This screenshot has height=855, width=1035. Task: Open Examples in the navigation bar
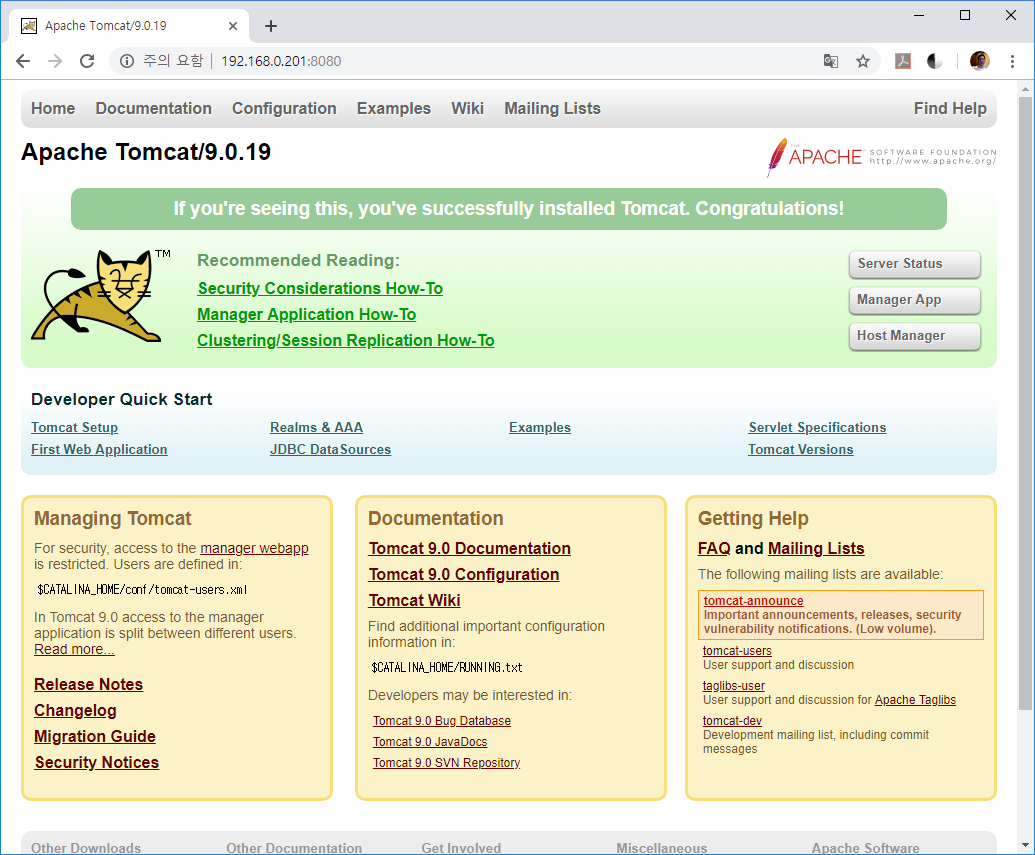[394, 108]
